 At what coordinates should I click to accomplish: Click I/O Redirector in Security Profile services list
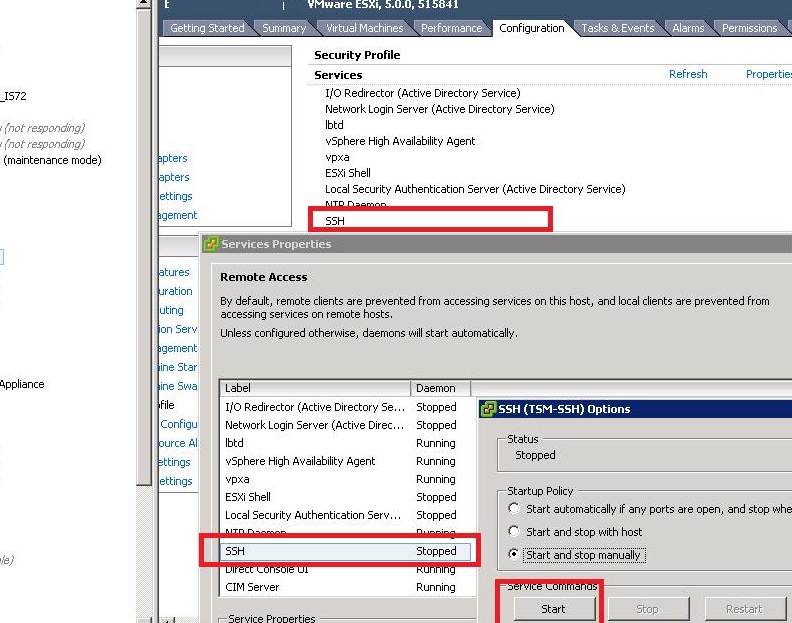(x=422, y=93)
